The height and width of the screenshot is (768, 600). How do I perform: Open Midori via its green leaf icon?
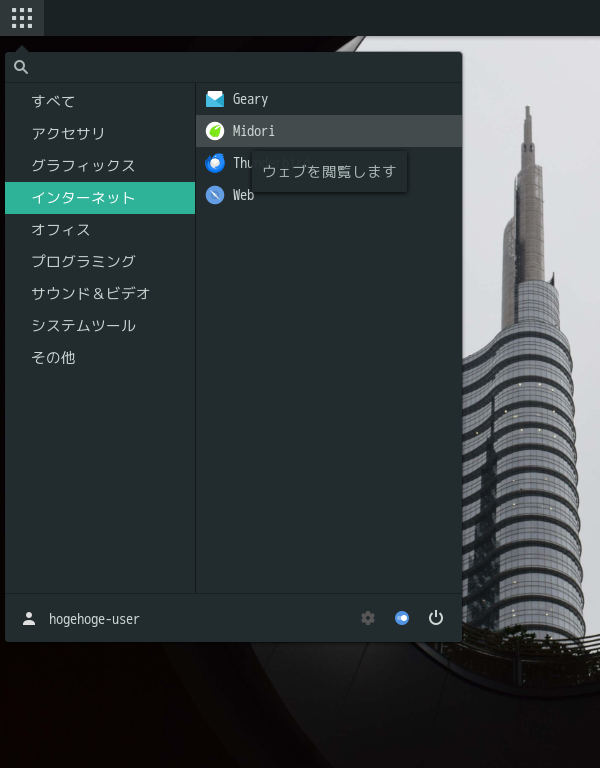pos(215,131)
